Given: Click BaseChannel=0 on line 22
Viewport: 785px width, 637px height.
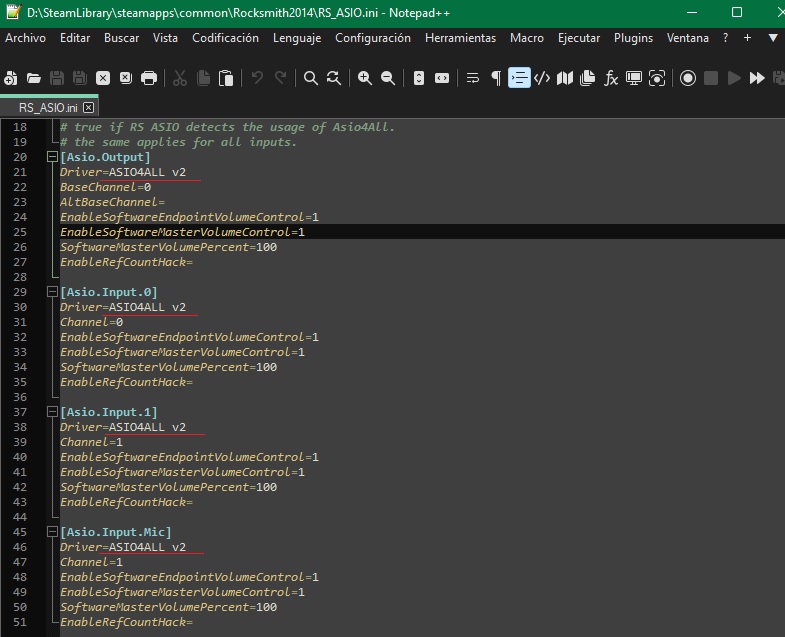Looking at the screenshot, I should pos(105,187).
